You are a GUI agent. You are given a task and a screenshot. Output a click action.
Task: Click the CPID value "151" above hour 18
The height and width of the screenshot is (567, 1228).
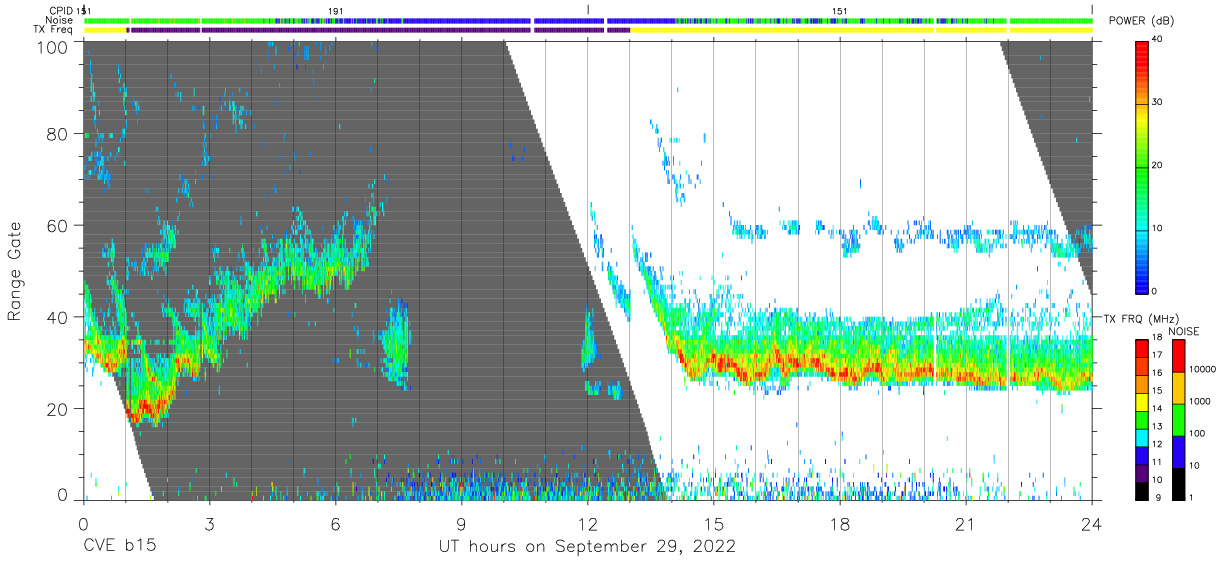(x=840, y=11)
